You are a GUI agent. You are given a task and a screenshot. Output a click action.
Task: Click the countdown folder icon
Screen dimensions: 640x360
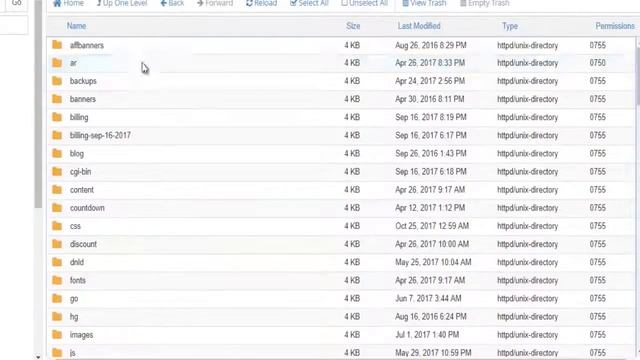[57, 208]
